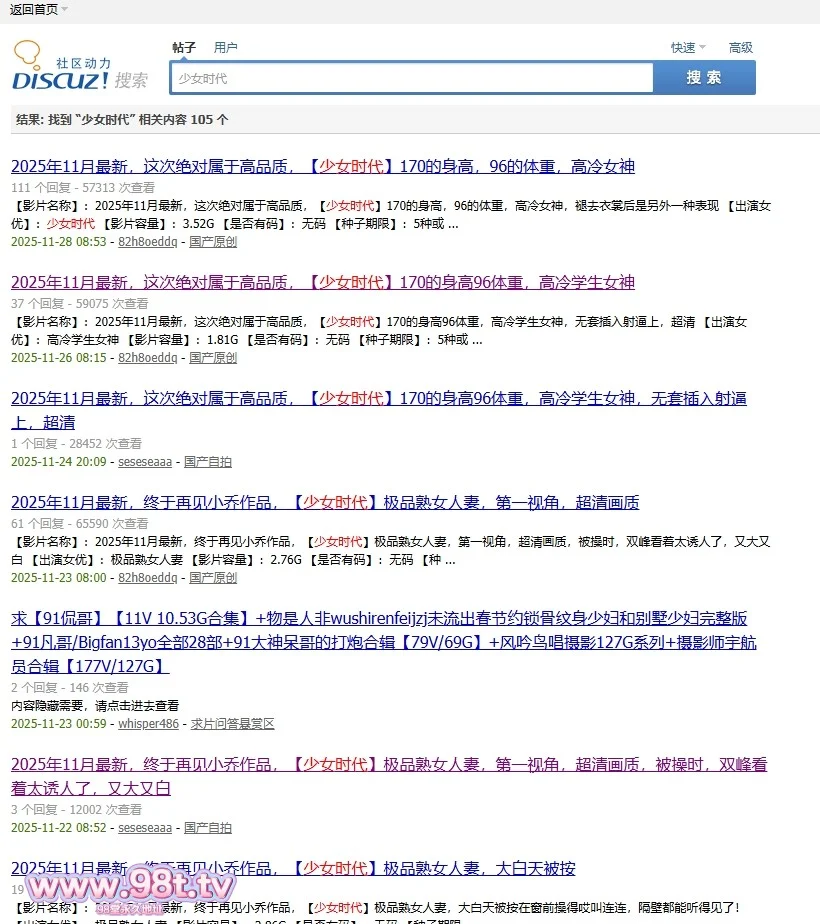Open the result title posted 2025-11-23 08:00

pos(324,503)
